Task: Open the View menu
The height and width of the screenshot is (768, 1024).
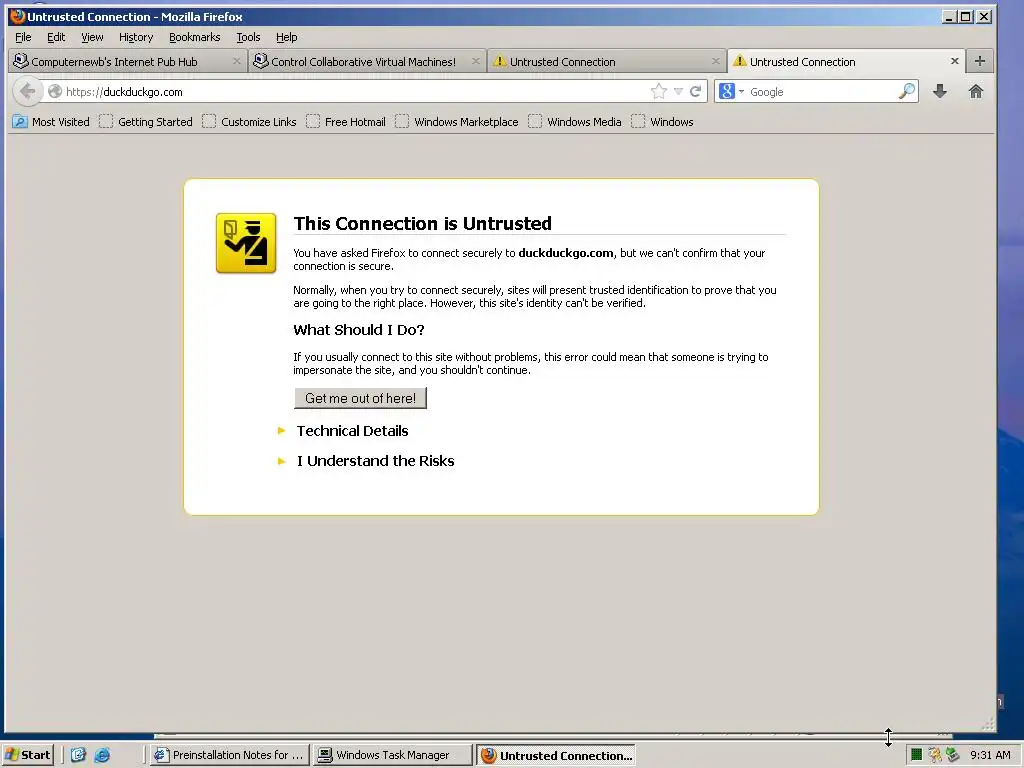Action: click(92, 37)
